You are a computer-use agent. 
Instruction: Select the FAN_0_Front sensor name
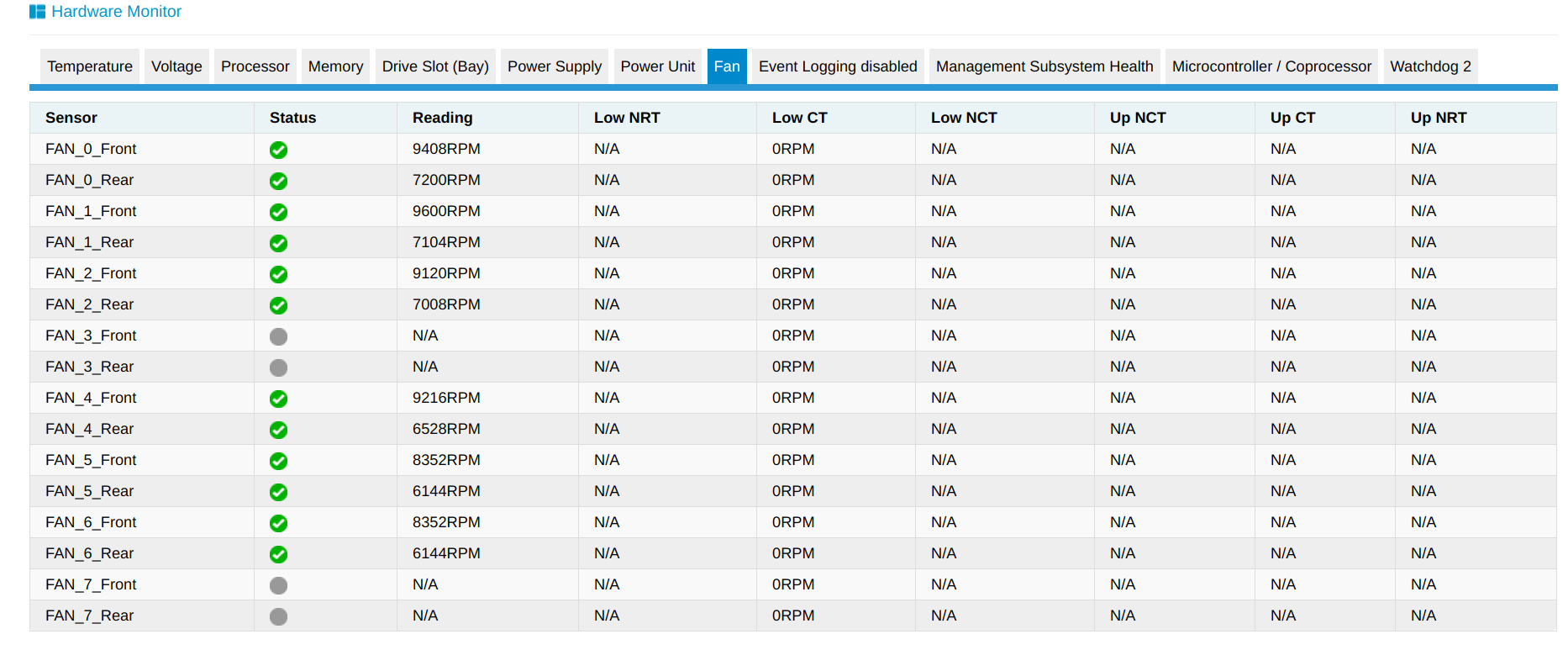pyautogui.click(x=91, y=149)
